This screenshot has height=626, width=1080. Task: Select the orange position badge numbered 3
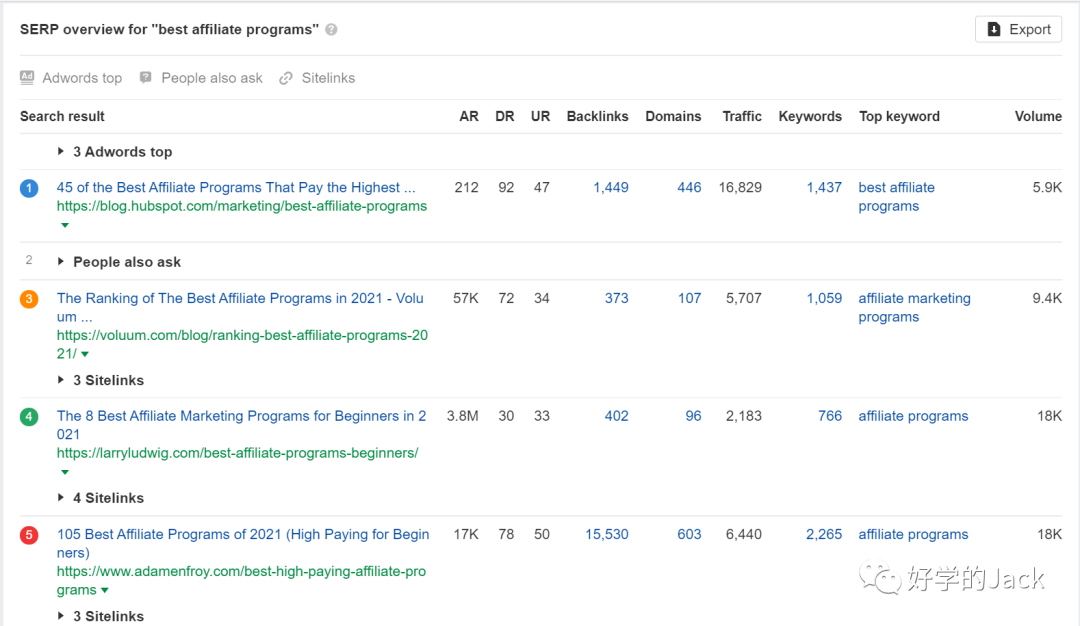[x=28, y=298]
